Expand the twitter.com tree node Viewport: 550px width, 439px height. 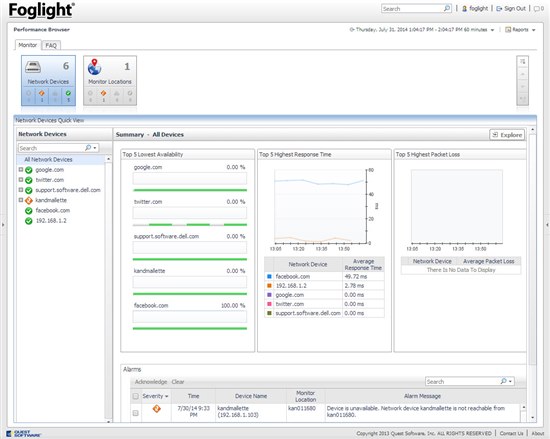click(x=21, y=180)
